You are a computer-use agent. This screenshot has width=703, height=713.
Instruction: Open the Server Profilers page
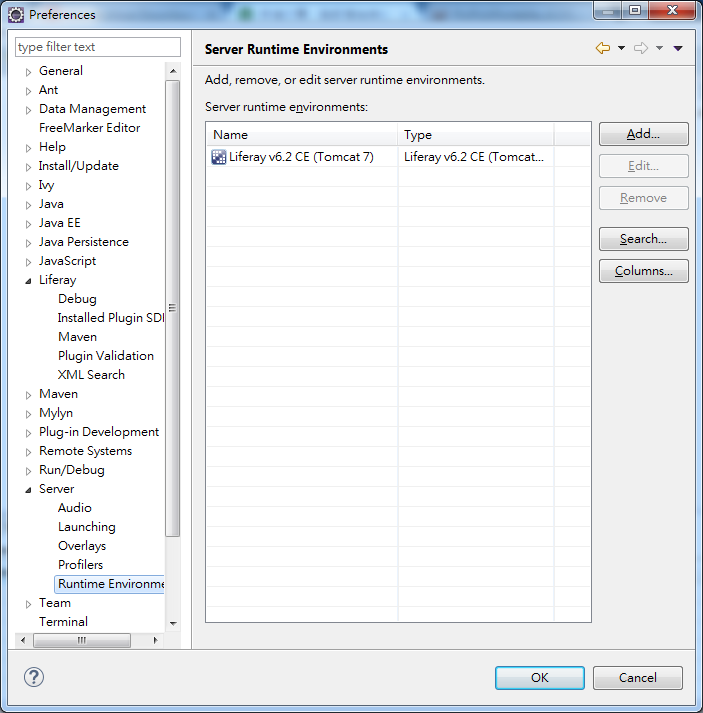[x=80, y=565]
